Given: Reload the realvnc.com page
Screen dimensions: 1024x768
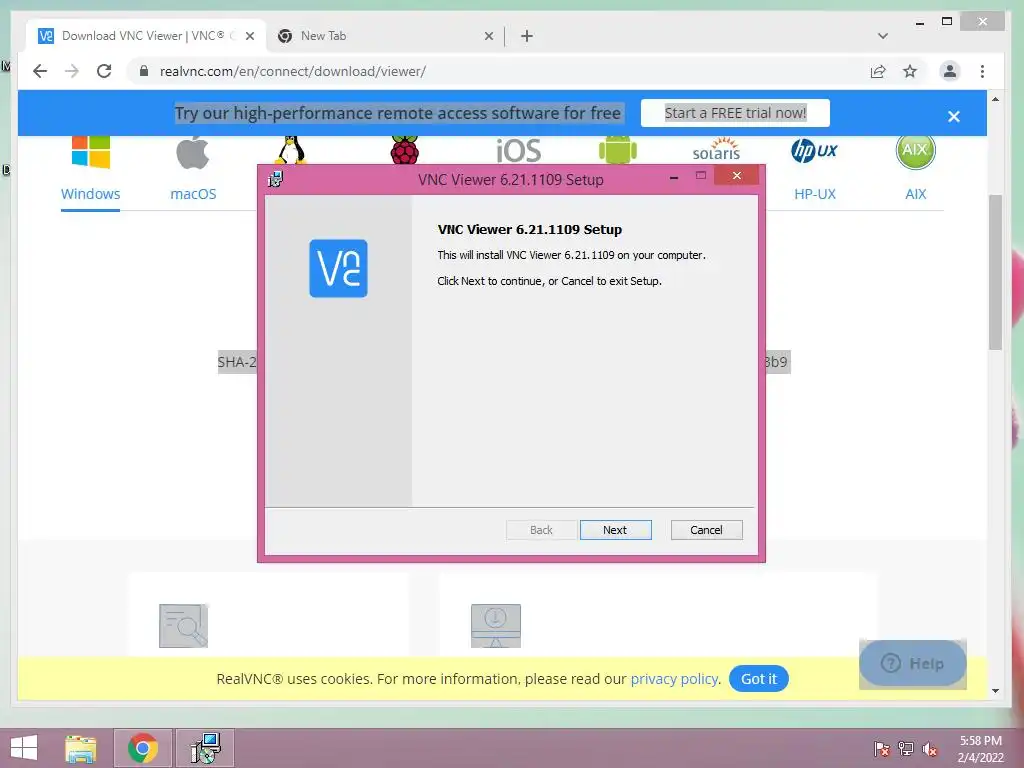Looking at the screenshot, I should tap(104, 71).
